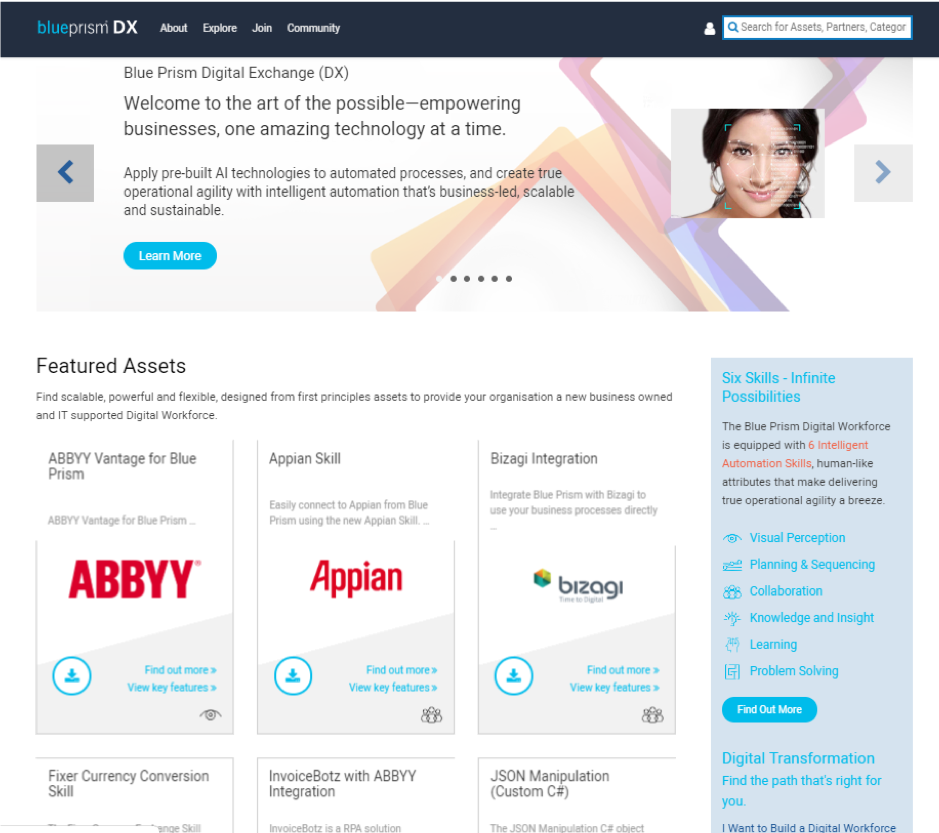Click the Planning & Sequencing icon
Image resolution: width=939 pixels, height=833 pixels.
tap(732, 565)
